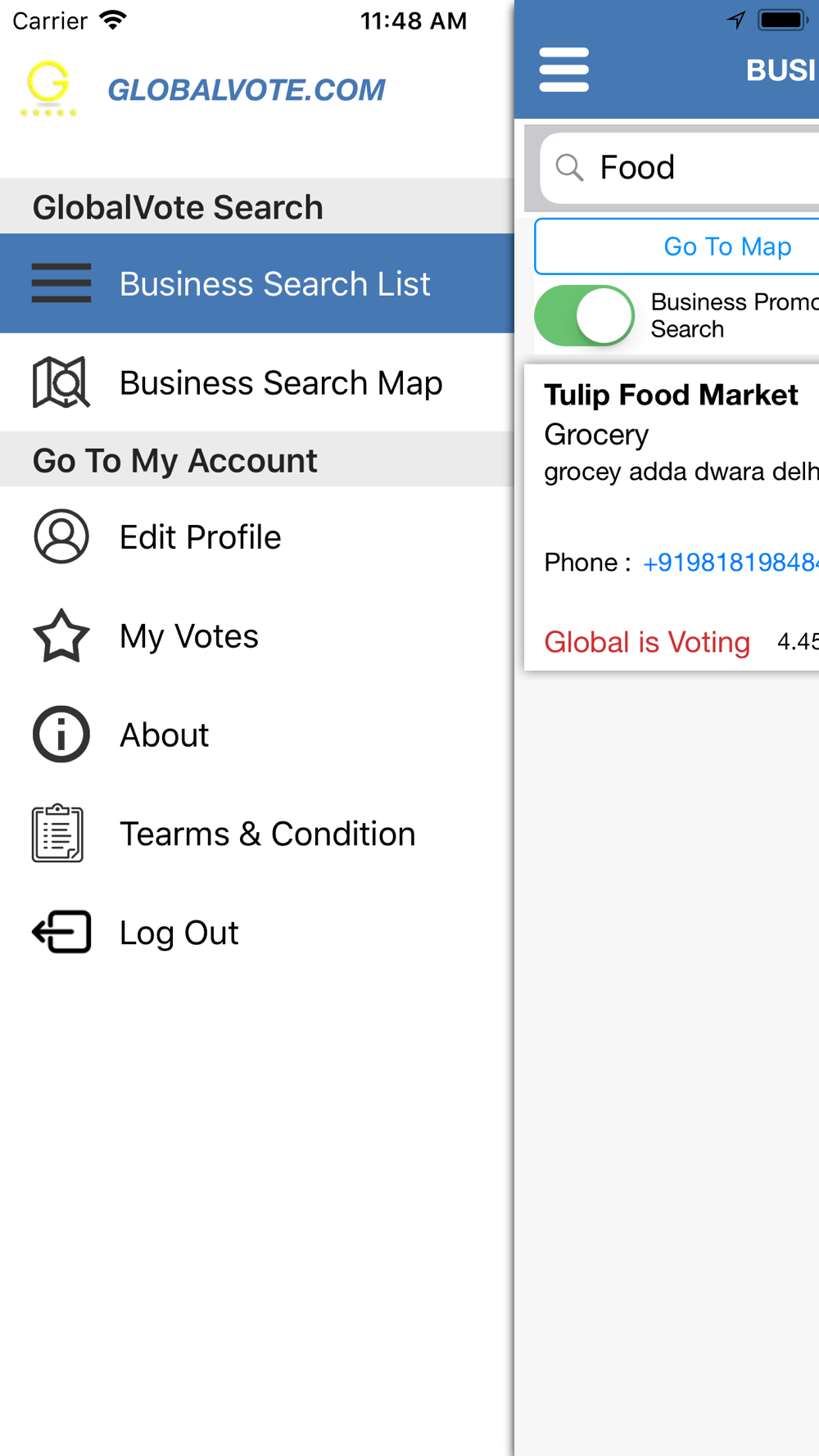Select the Business Search Map menu item
Image resolution: width=819 pixels, height=1456 pixels.
(x=257, y=382)
